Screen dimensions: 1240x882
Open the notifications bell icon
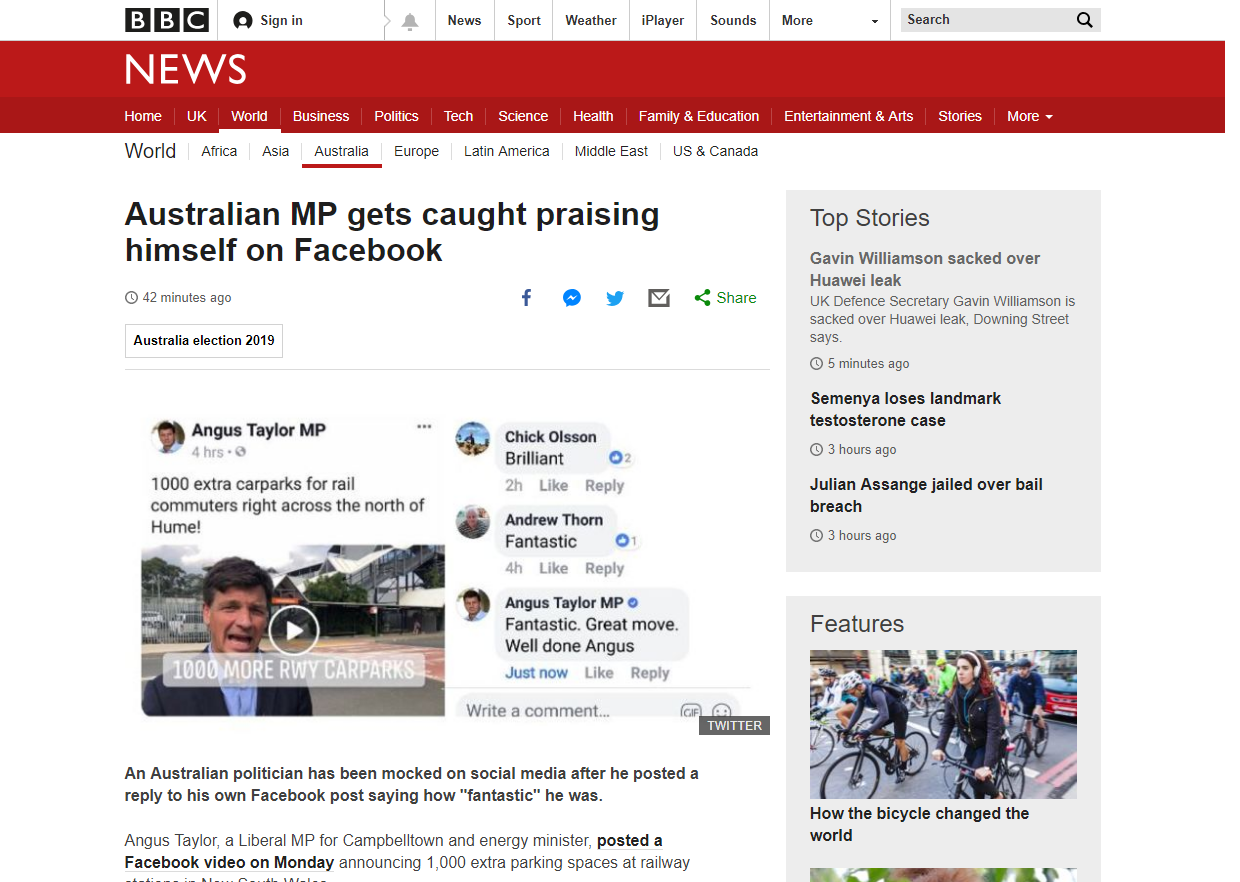[x=410, y=22]
